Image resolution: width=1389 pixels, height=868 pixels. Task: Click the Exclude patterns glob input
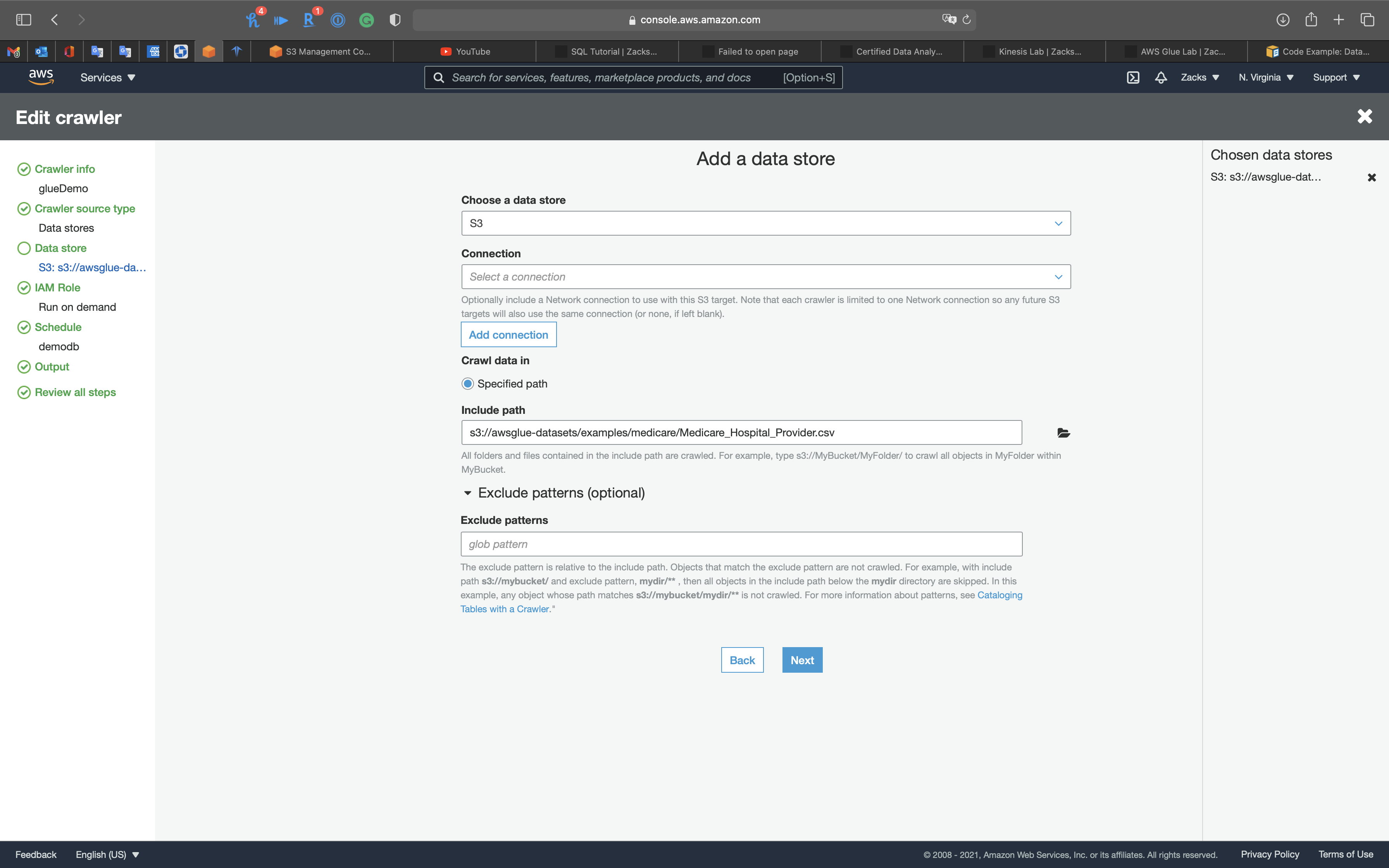click(741, 544)
